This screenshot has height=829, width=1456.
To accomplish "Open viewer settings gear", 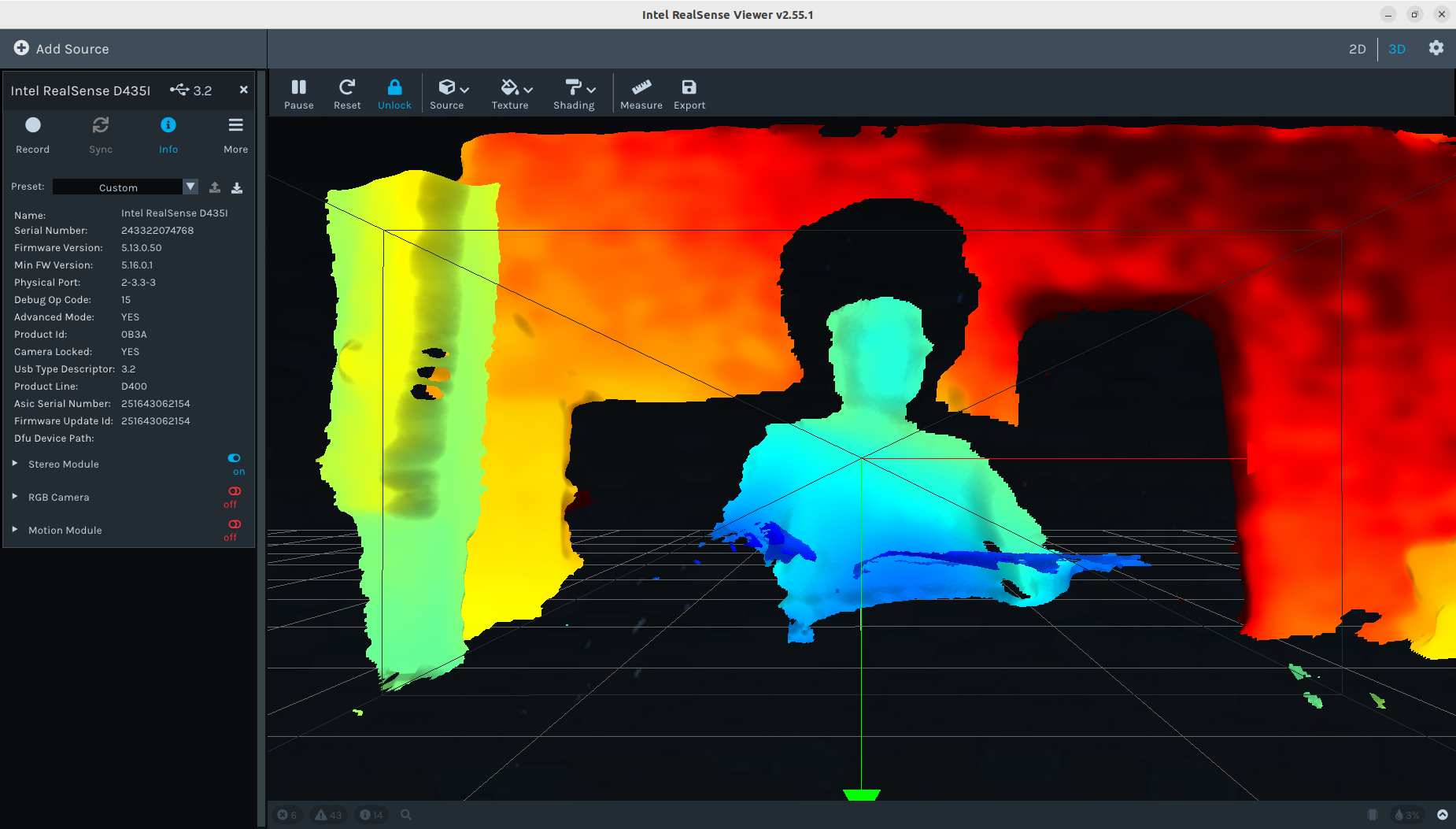I will pyautogui.click(x=1436, y=48).
